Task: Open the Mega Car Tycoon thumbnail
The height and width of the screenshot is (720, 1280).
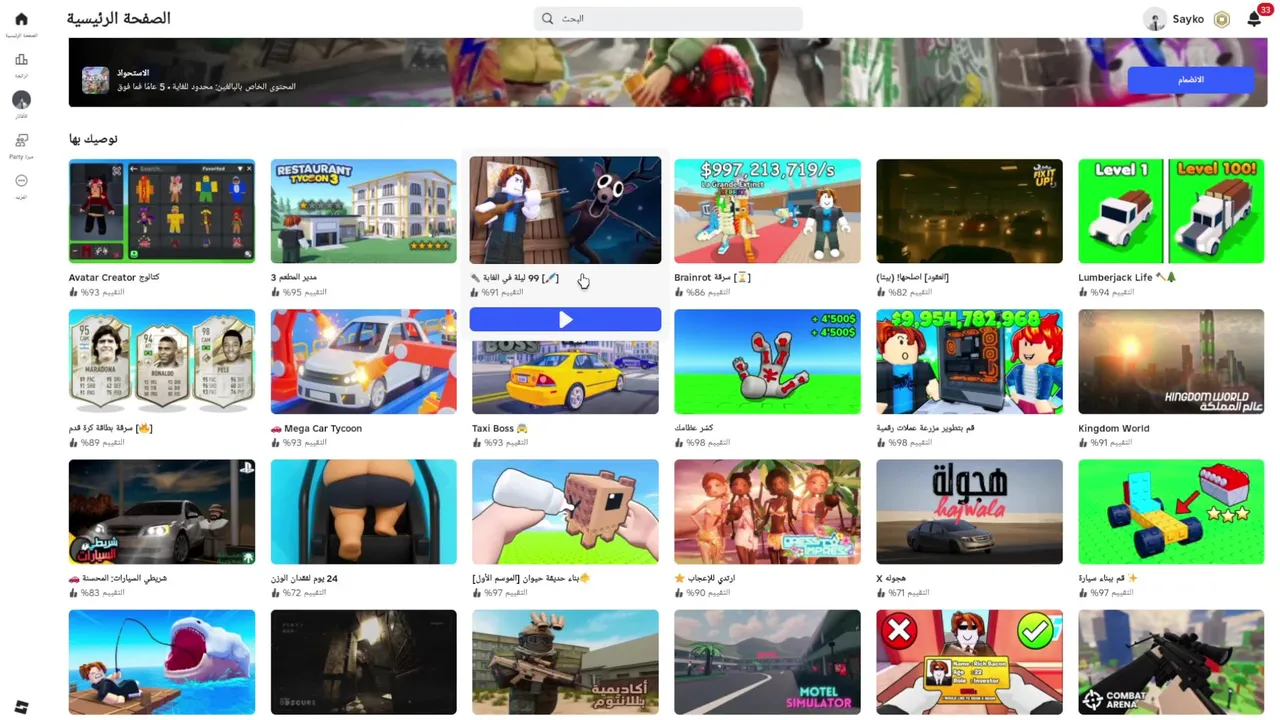Action: click(364, 361)
